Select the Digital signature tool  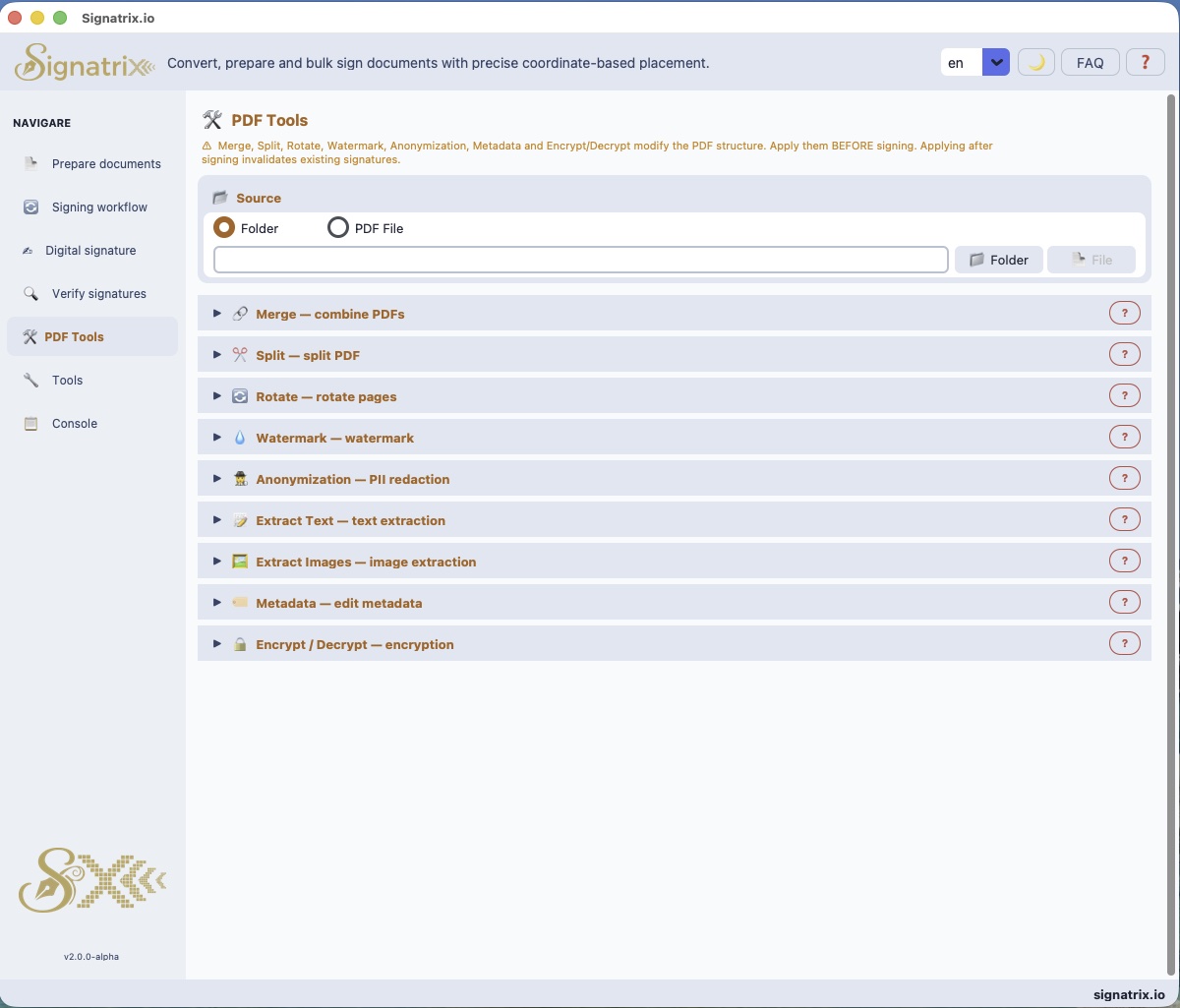pos(89,250)
